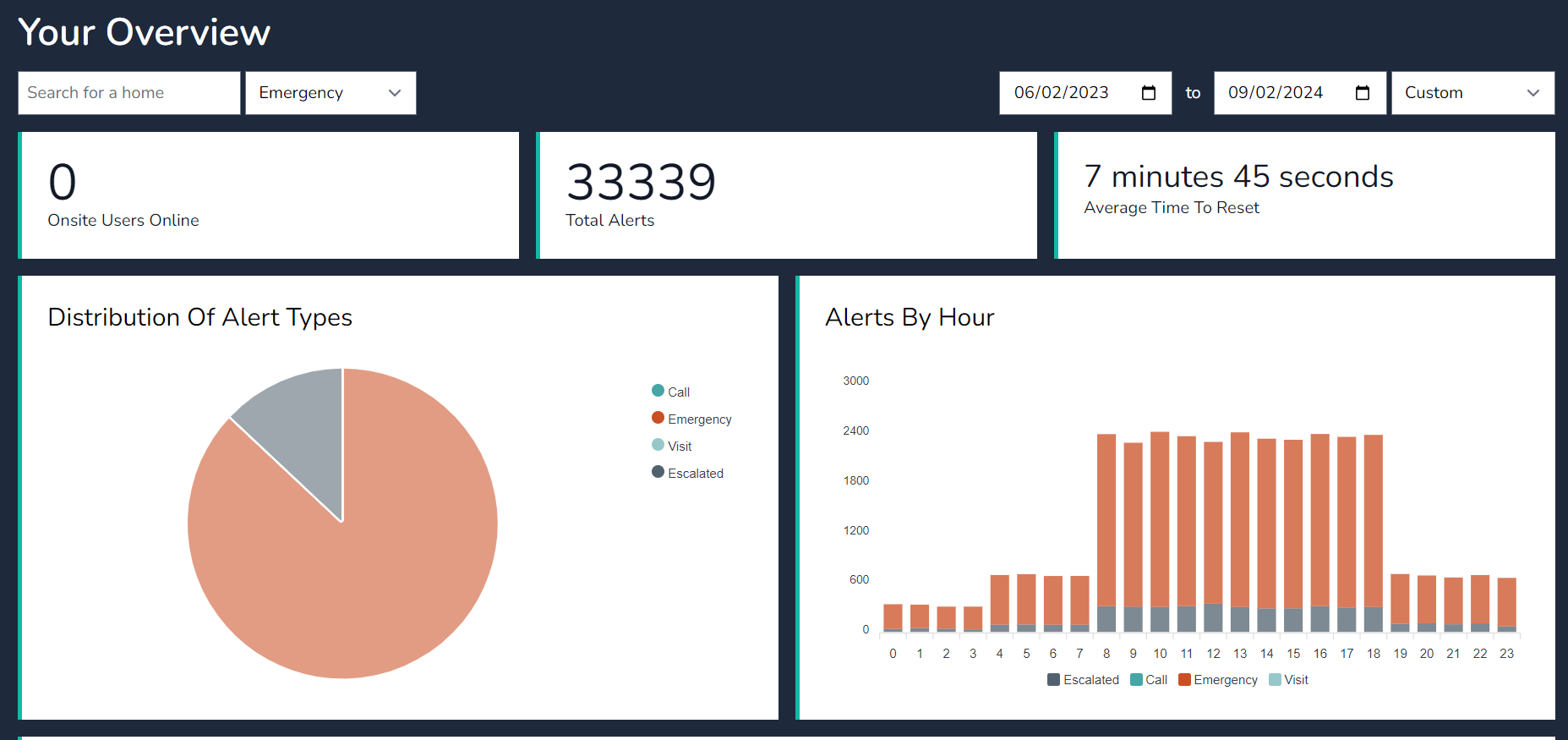Screen dimensions: 1568x740
Task: Expand the Emergency alert type dropdown
Action: click(331, 93)
